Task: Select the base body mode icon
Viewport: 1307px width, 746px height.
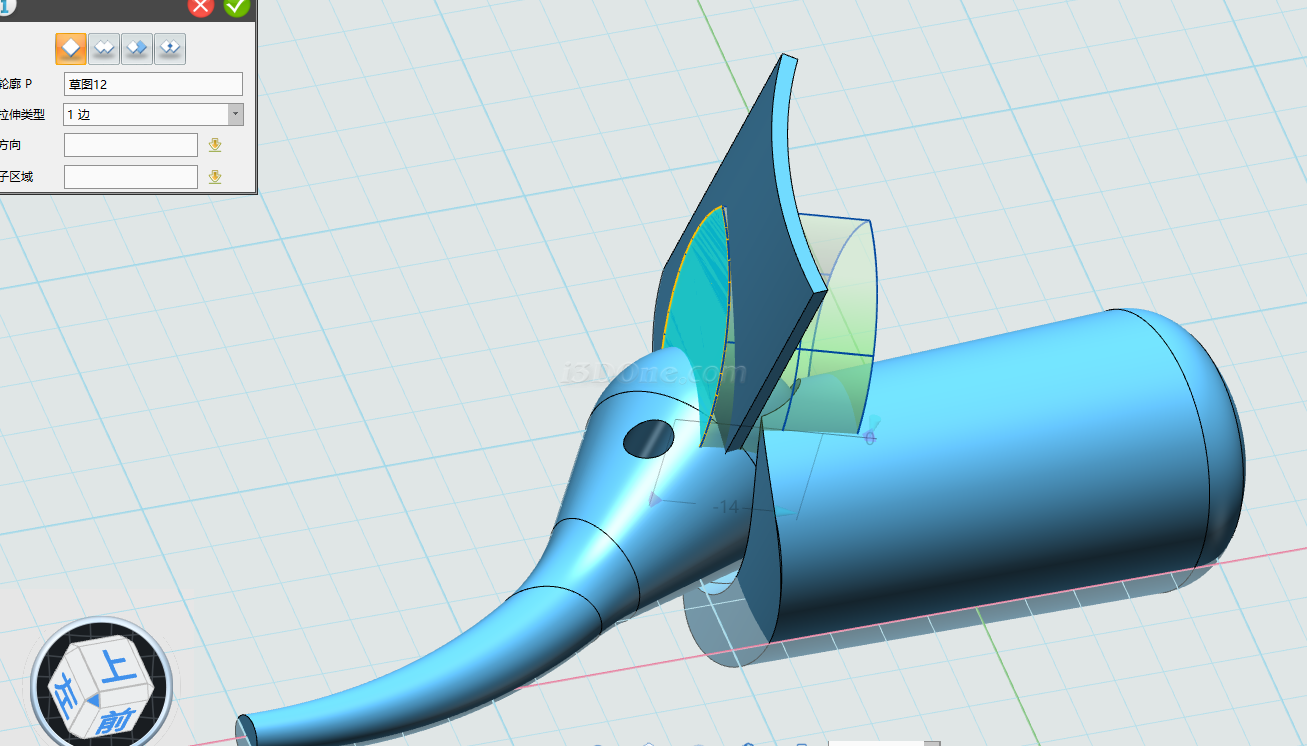Action: point(70,48)
